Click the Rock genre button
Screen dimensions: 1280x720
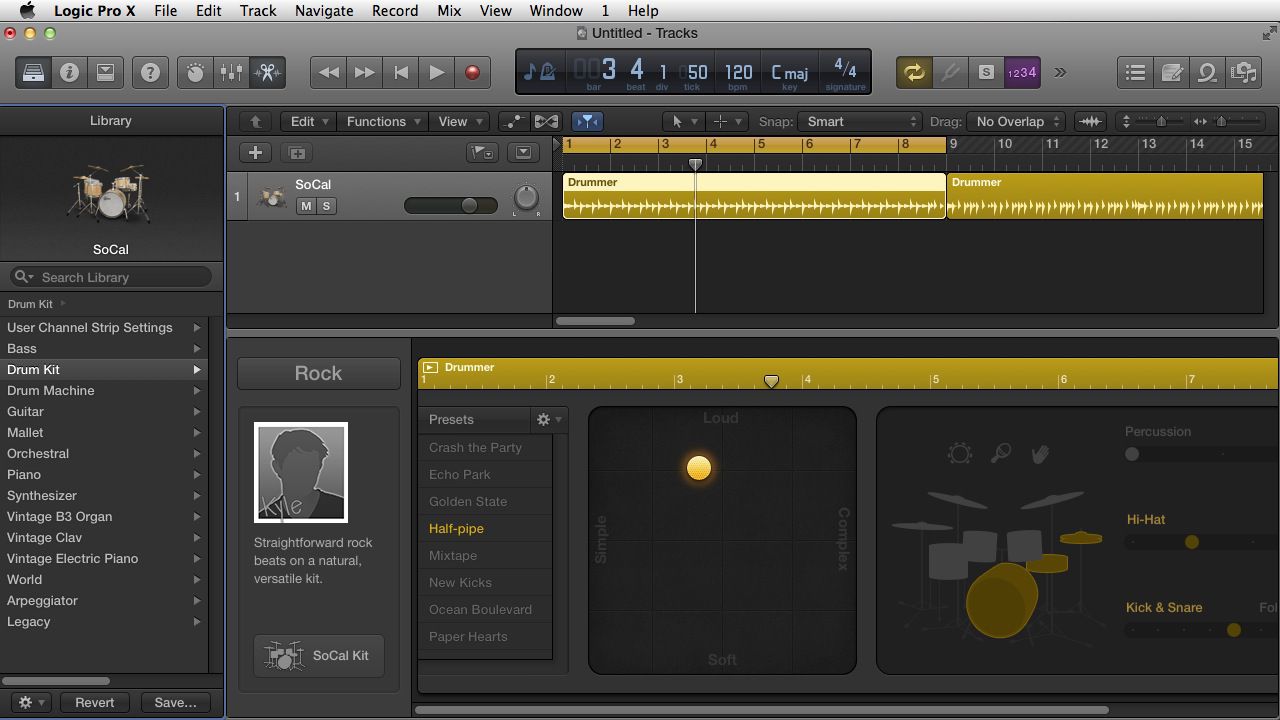pos(318,373)
